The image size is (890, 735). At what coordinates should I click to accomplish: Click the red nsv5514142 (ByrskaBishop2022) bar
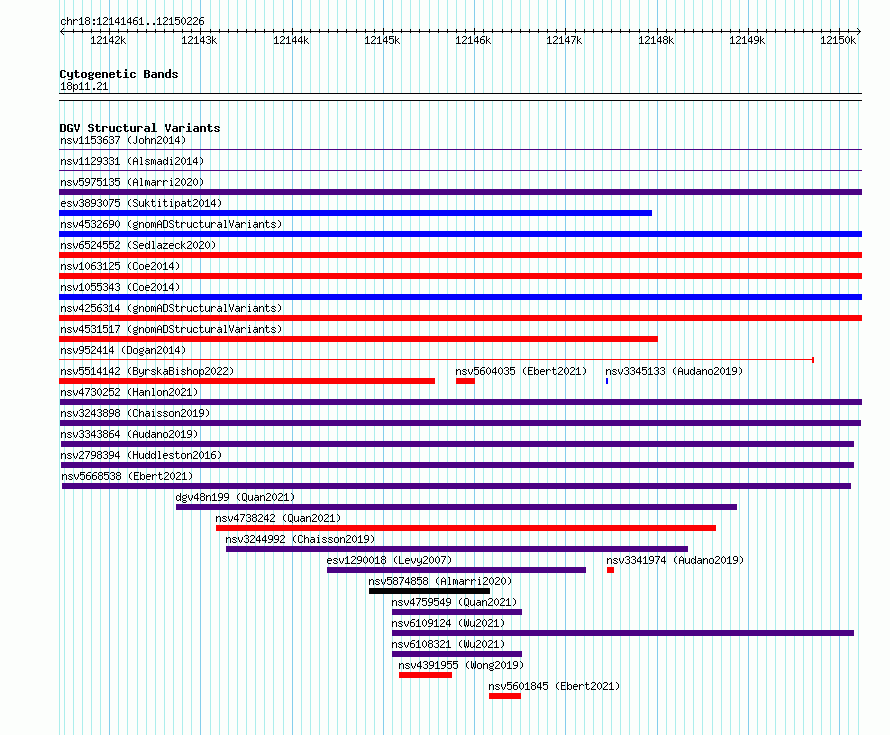pyautogui.click(x=247, y=381)
